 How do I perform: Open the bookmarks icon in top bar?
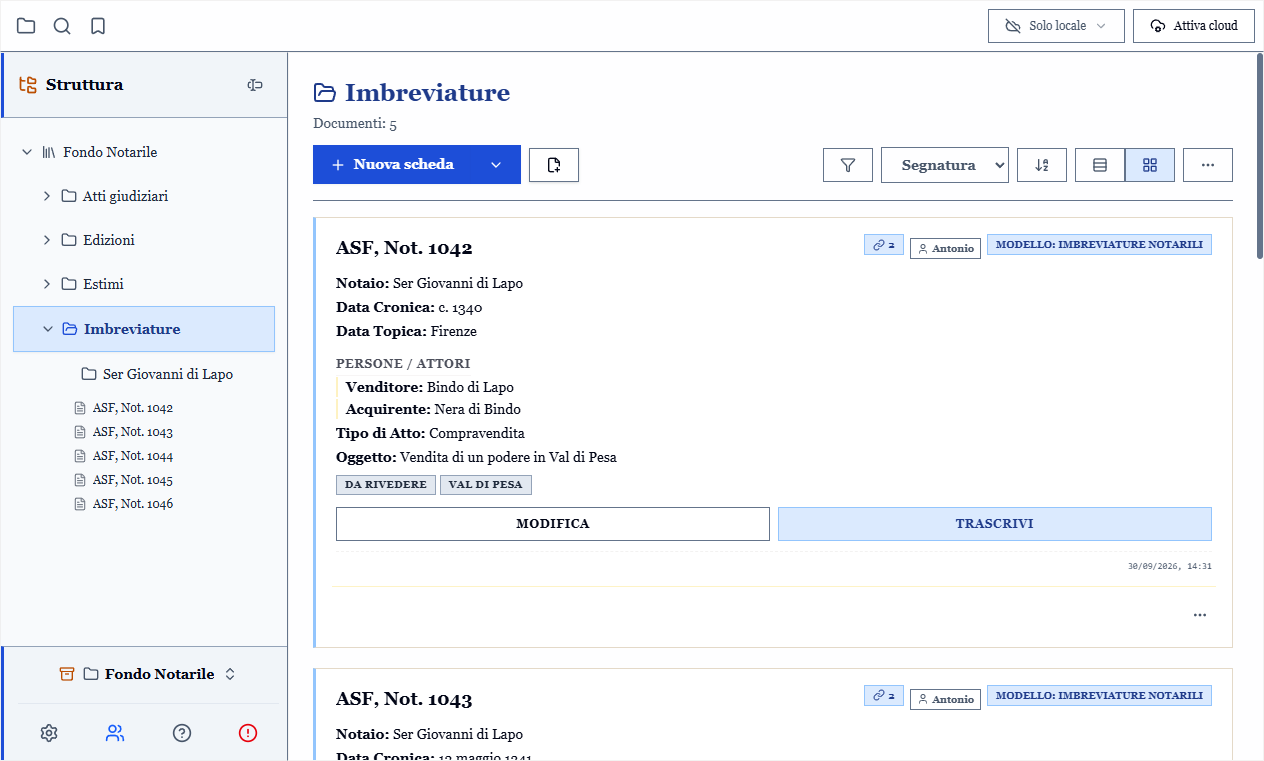(98, 26)
